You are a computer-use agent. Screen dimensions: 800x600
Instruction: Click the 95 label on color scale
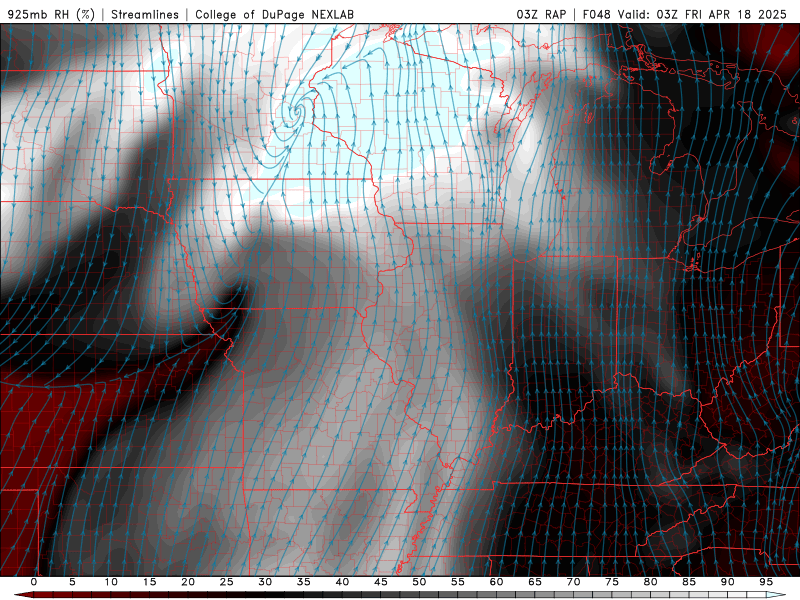coord(766,582)
